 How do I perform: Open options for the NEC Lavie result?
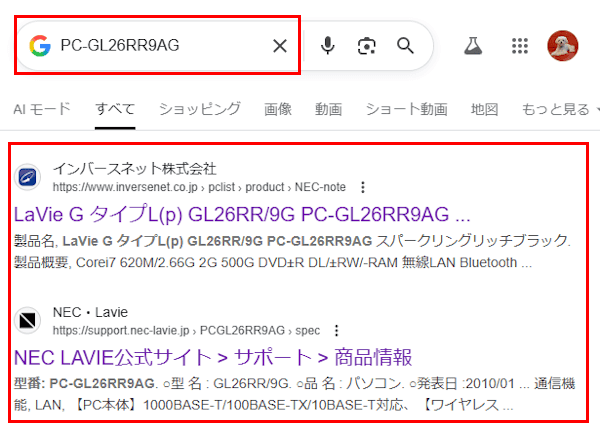tap(336, 330)
